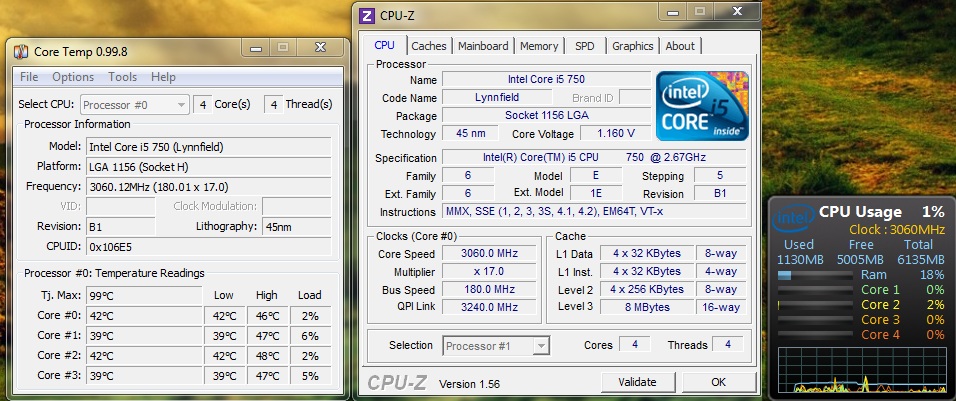Switch to the Mainboard tab in CPU-Z
The image size is (956, 401).
click(x=483, y=46)
